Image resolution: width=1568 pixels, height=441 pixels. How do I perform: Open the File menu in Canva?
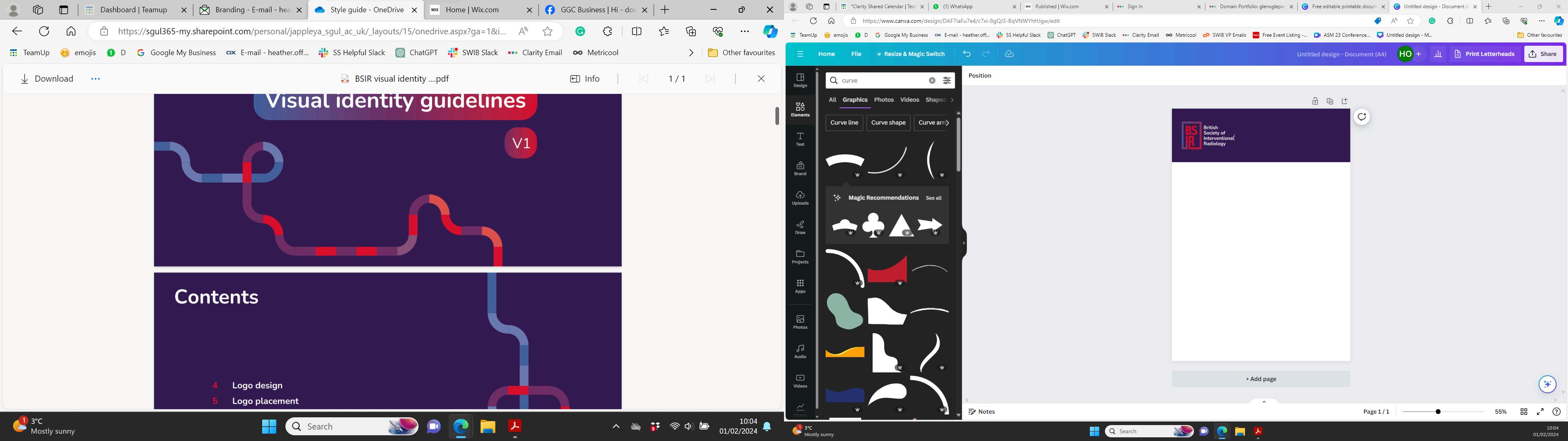(856, 54)
